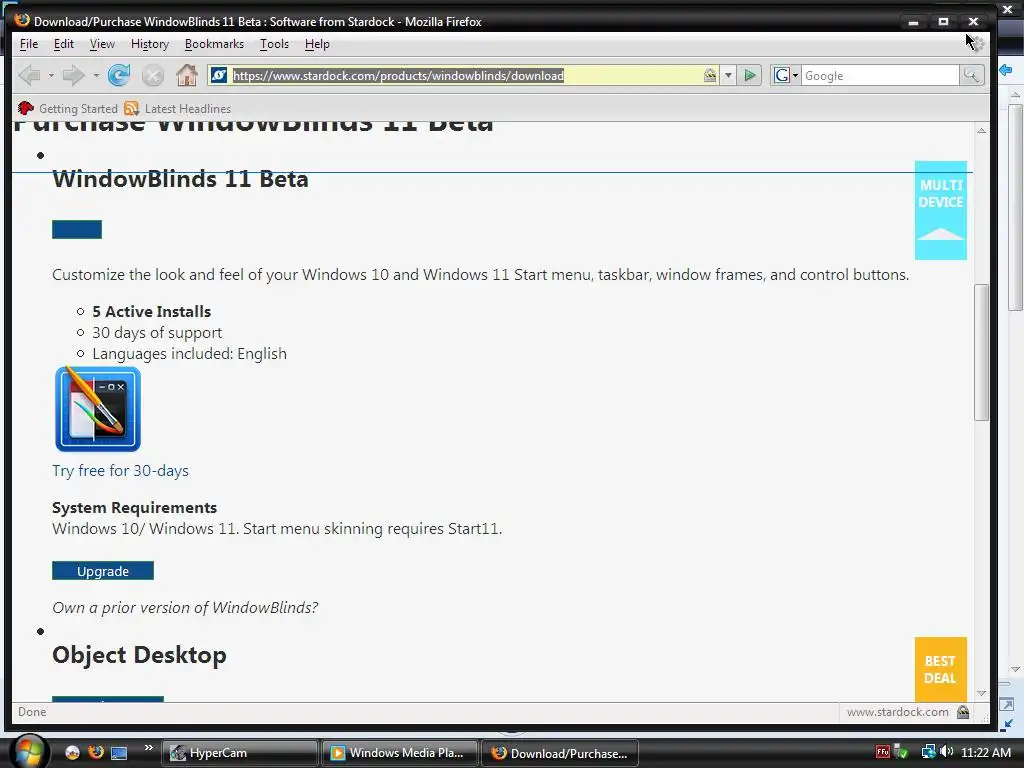
Task: Click the page scrollbar down arrow
Action: click(981, 694)
